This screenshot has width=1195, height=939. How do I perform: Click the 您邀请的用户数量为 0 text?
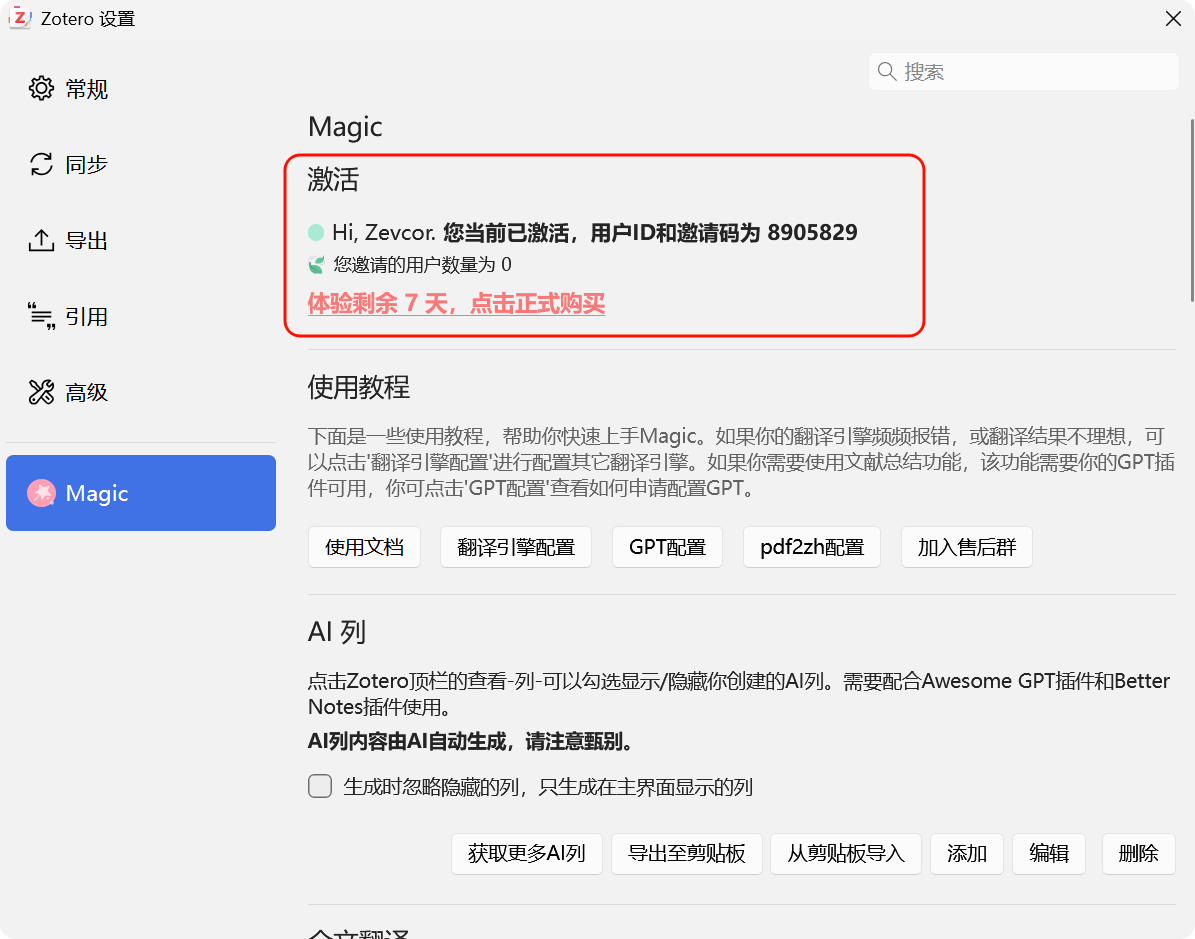[x=422, y=264]
